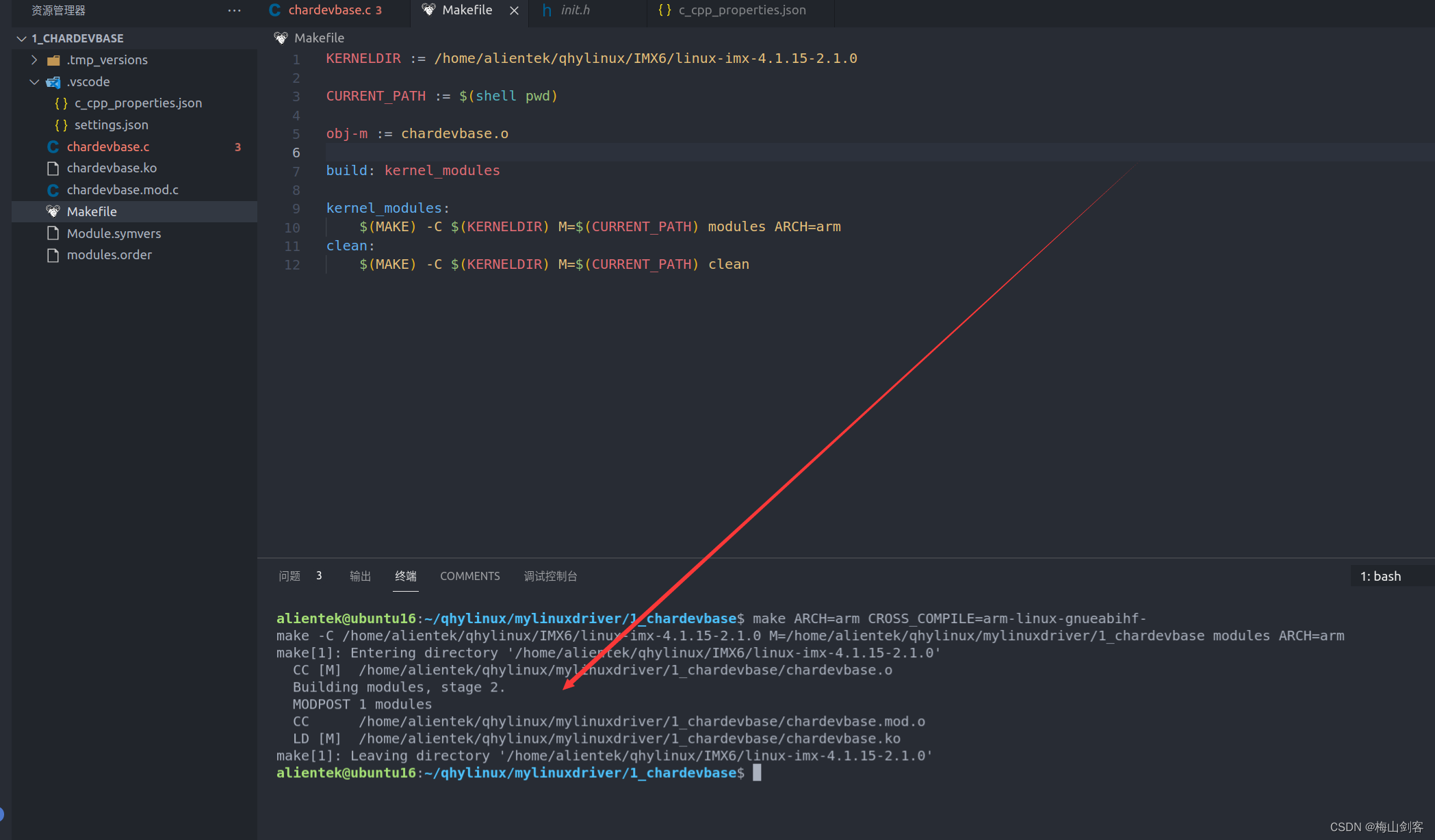Click 'ARCH=arm' at end of line 10
This screenshot has width=1435, height=840.
click(807, 226)
